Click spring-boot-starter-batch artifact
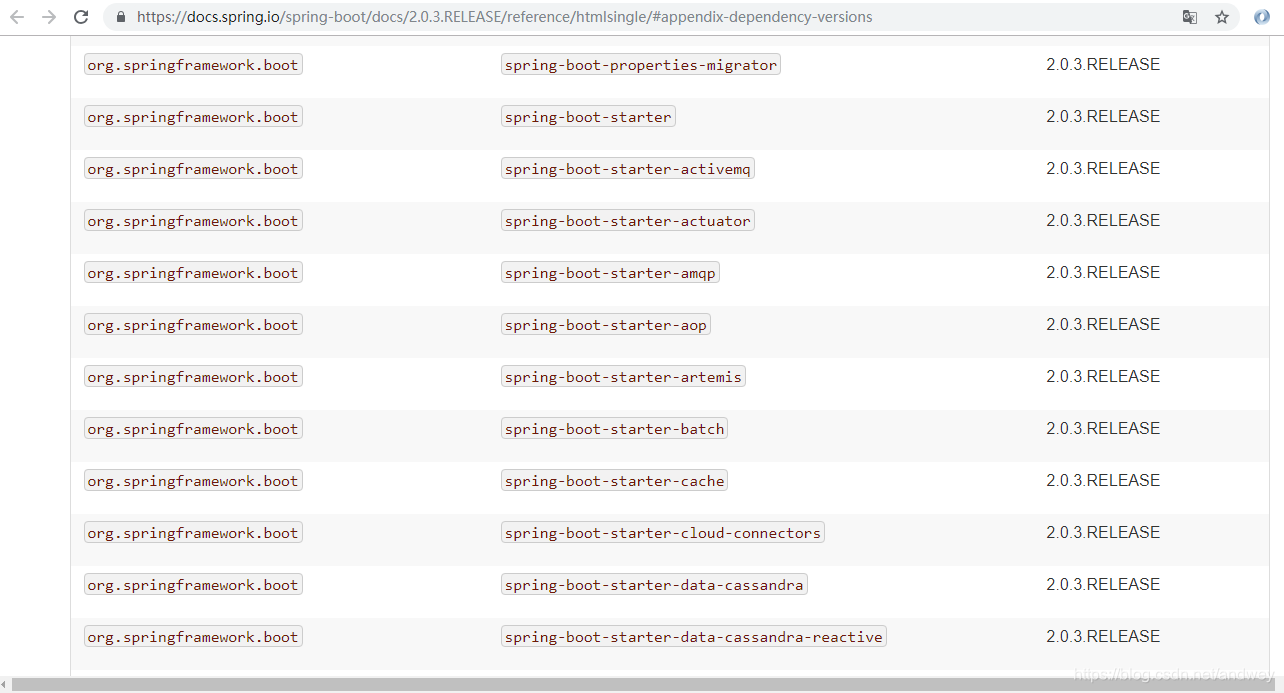Screen dimensions: 1284x693 pyautogui.click(x=614, y=429)
